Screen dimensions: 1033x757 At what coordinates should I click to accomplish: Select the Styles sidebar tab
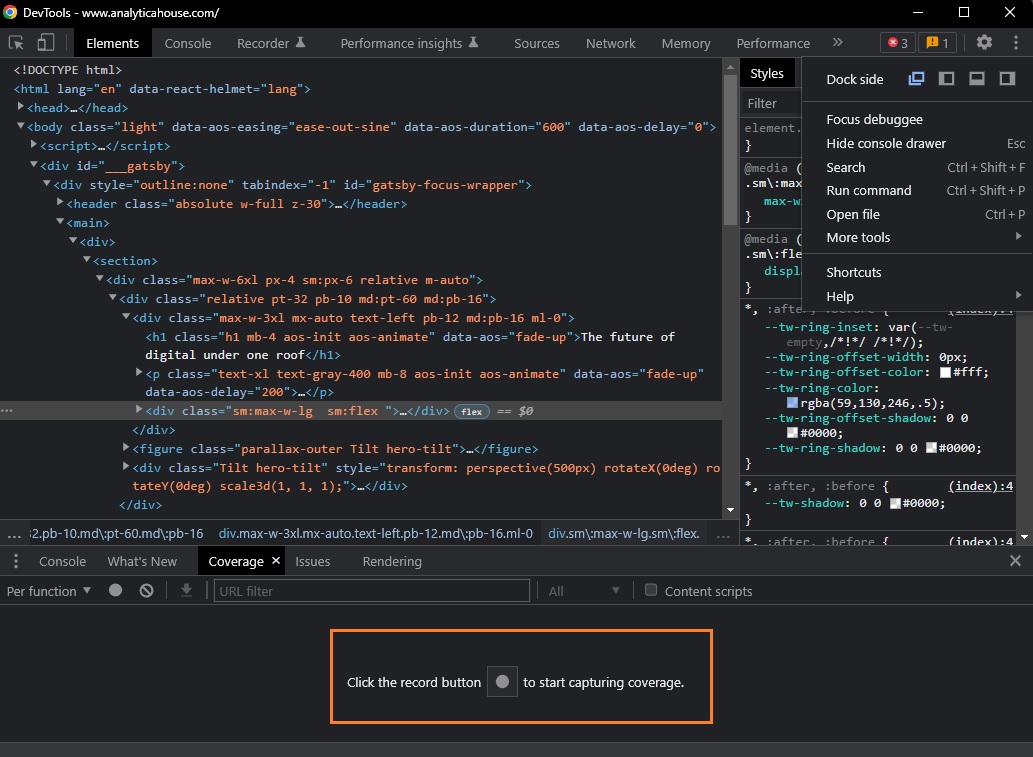click(767, 73)
